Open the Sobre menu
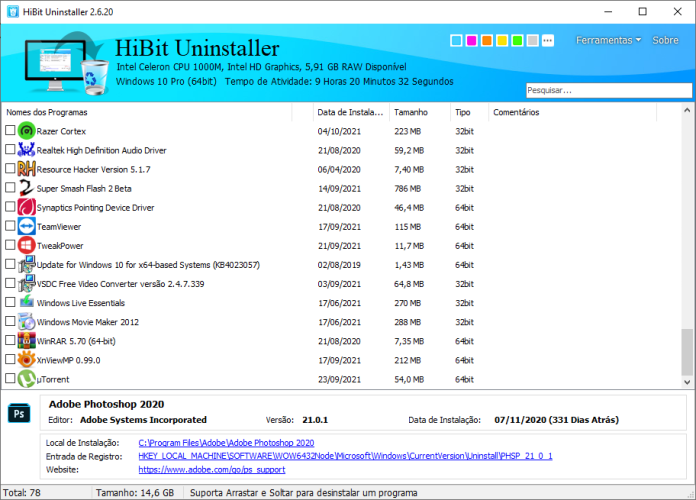Screen dimensions: 696x500 point(665,40)
